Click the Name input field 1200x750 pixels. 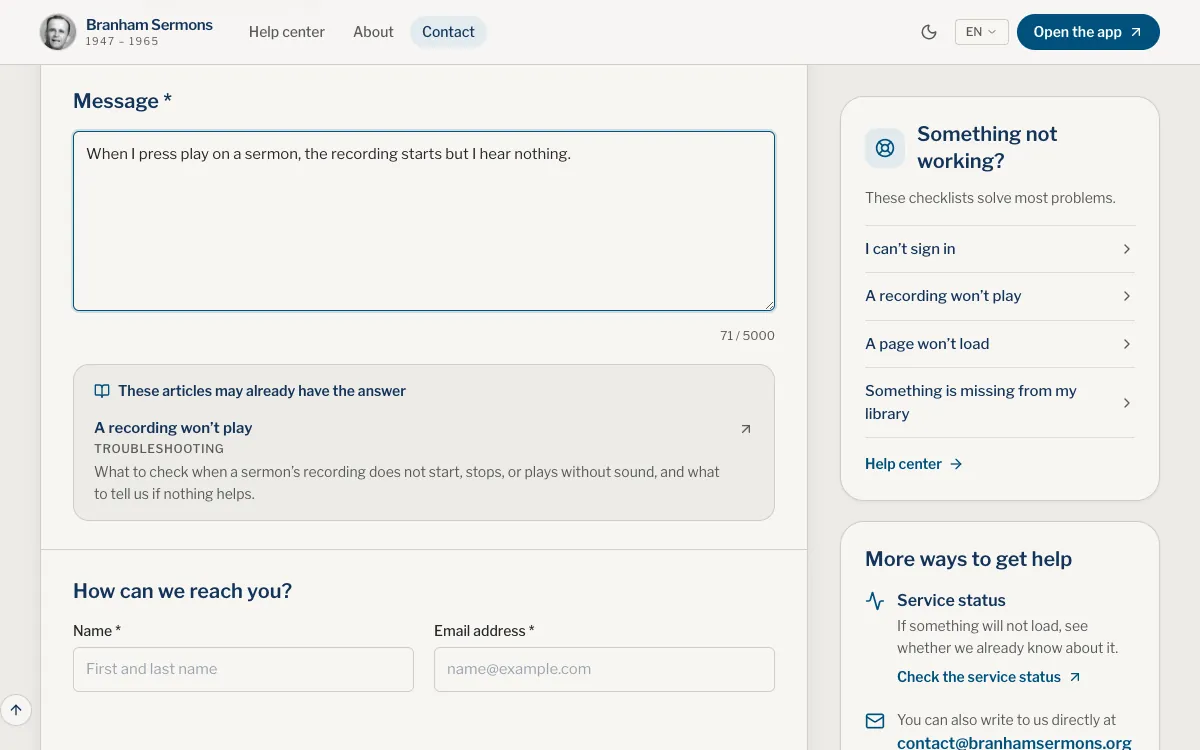243,669
